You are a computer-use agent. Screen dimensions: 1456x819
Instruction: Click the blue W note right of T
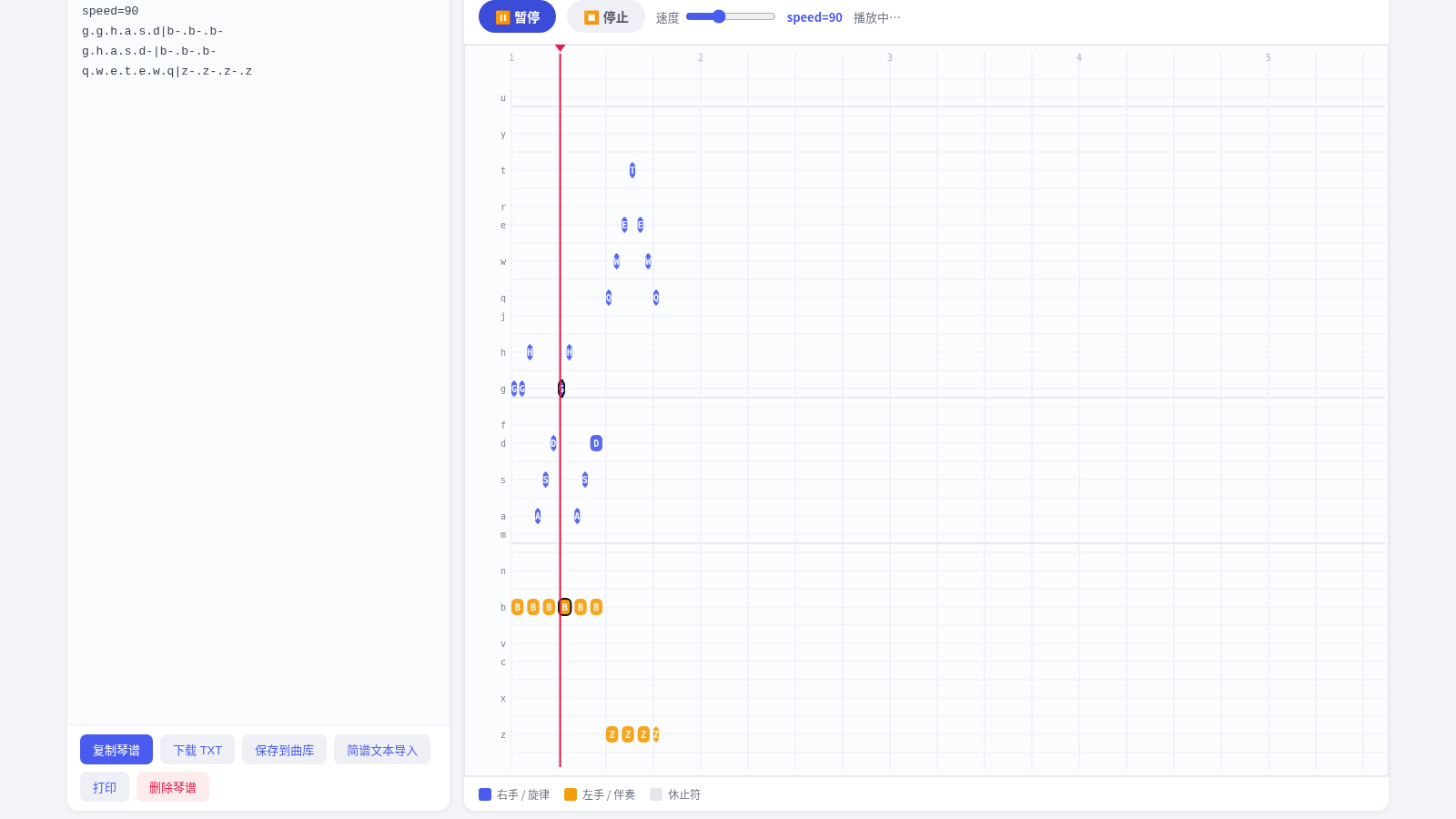[648, 261]
